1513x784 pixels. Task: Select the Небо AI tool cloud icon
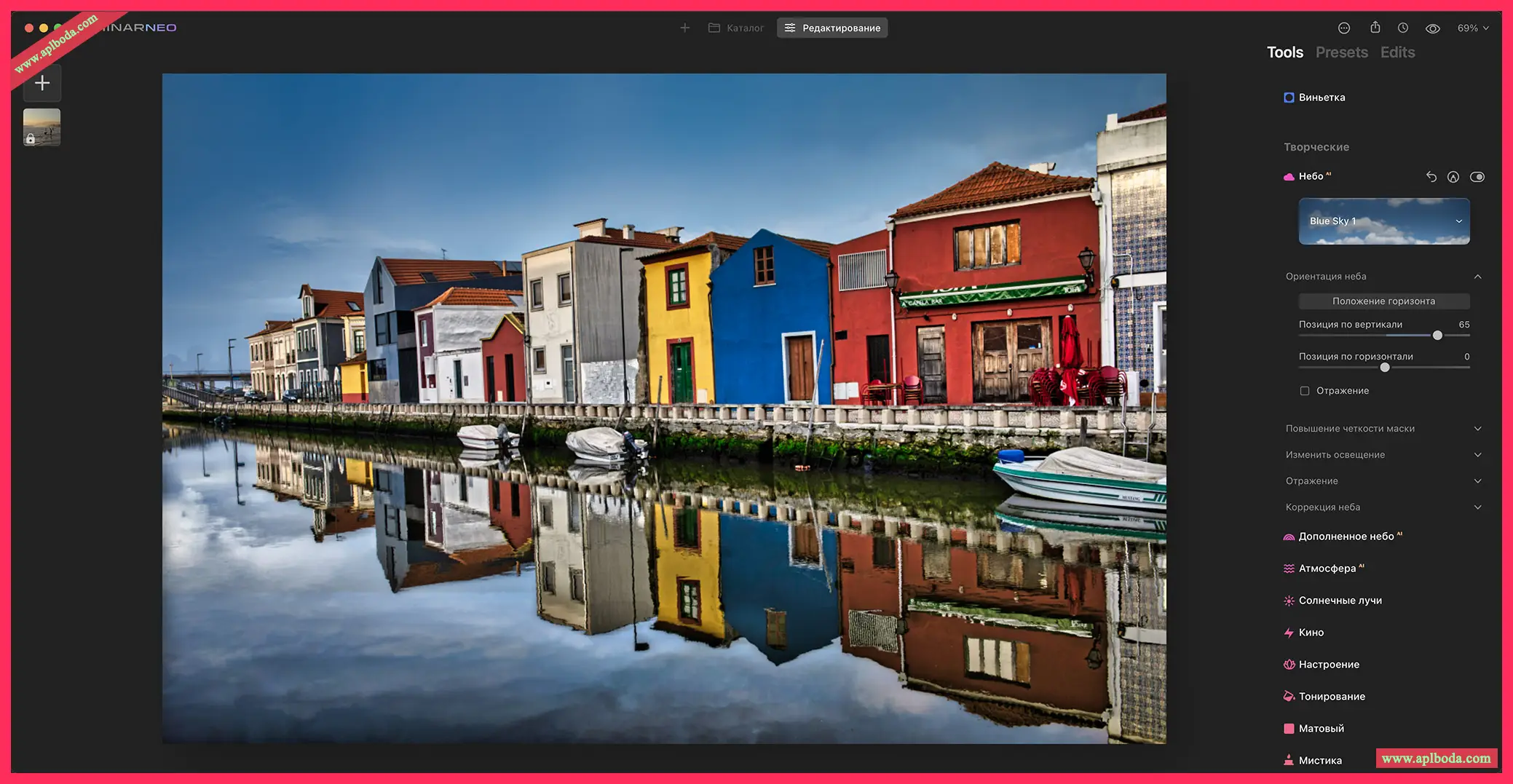click(1289, 176)
